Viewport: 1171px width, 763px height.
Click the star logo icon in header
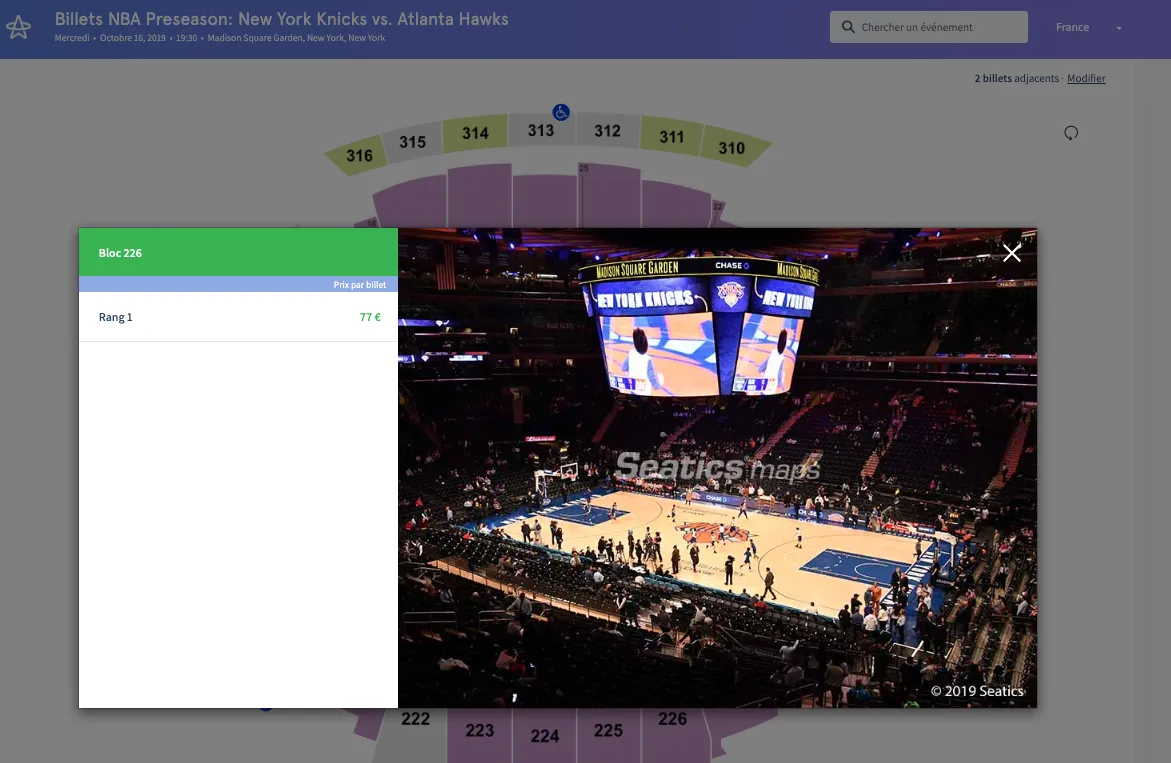tap(18, 28)
